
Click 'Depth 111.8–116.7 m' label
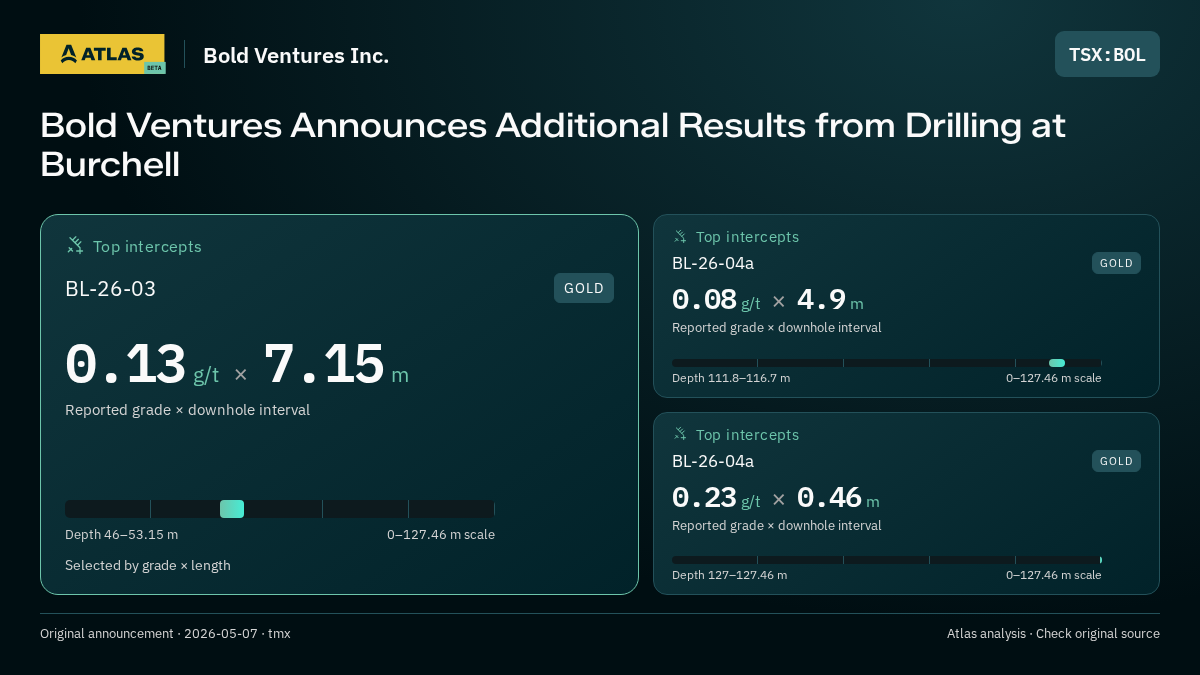click(x=731, y=378)
